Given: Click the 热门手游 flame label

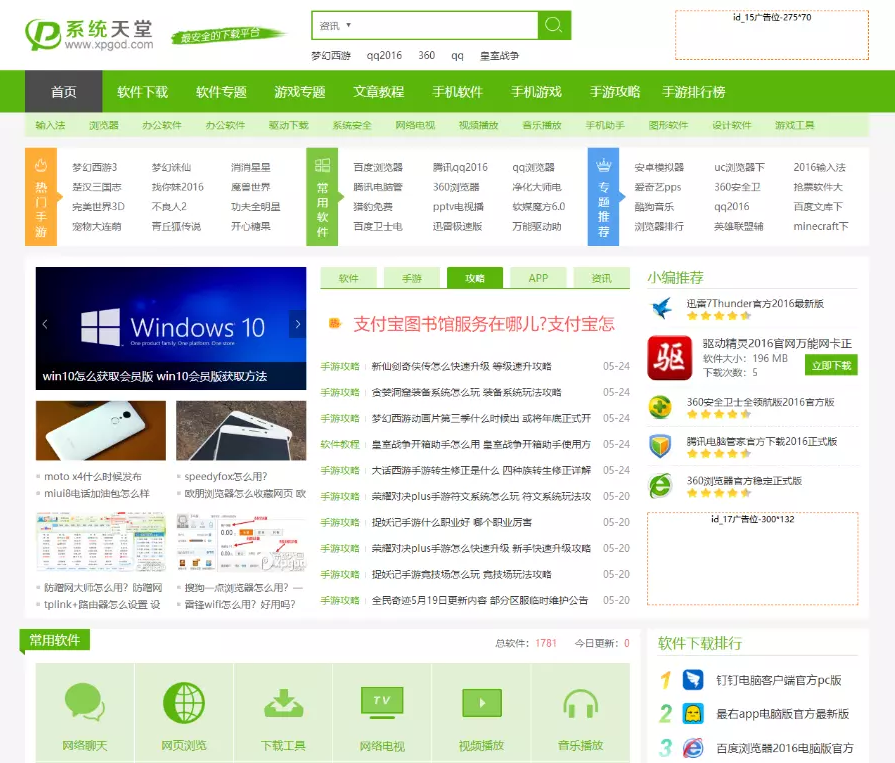Looking at the screenshot, I should tap(41, 197).
